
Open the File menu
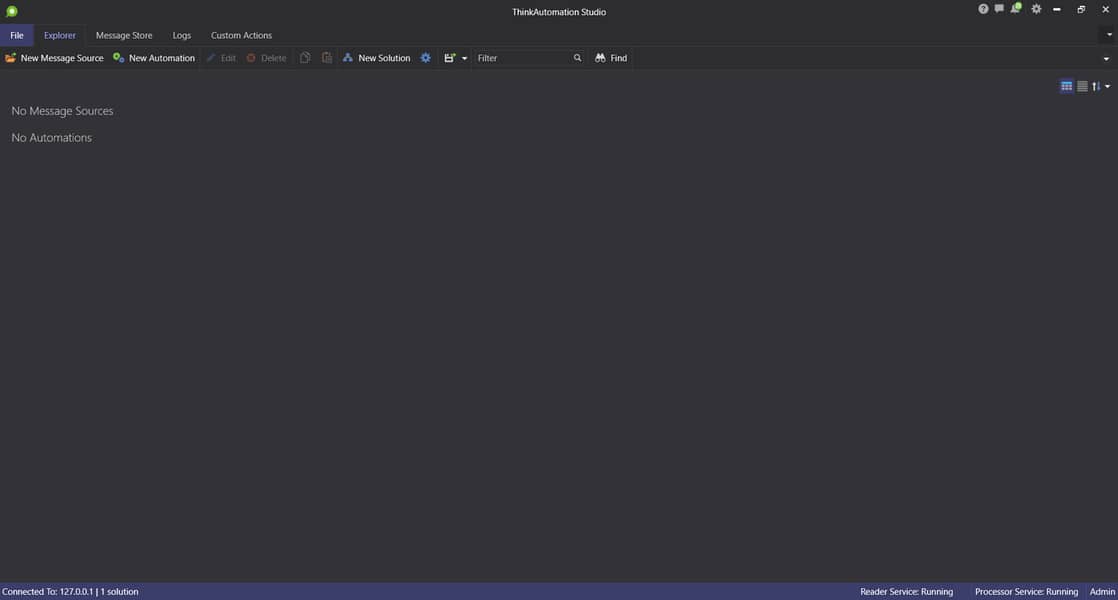[x=16, y=35]
